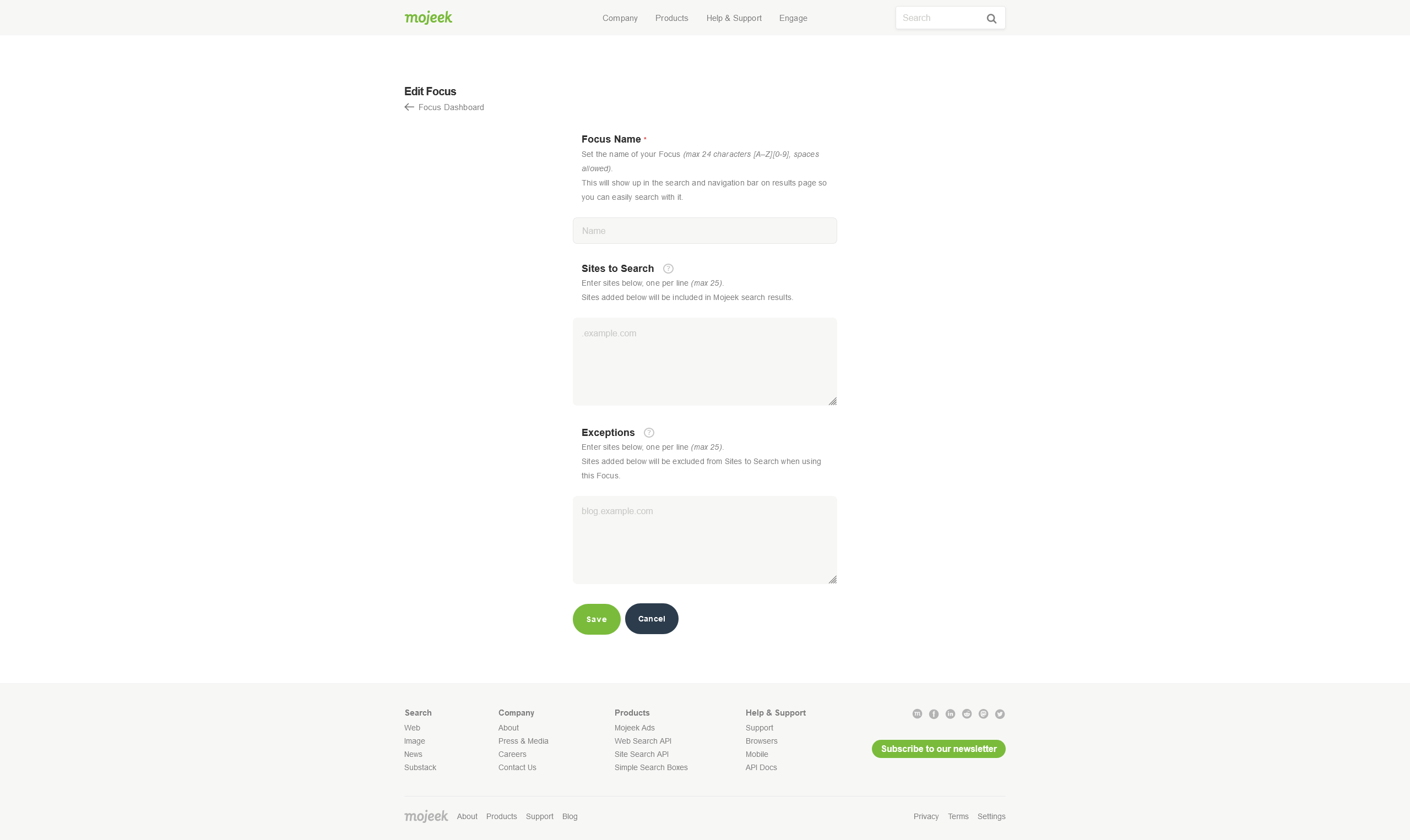Click the Focus Name input field
Screen dimensions: 1410x840
[x=705, y=231]
